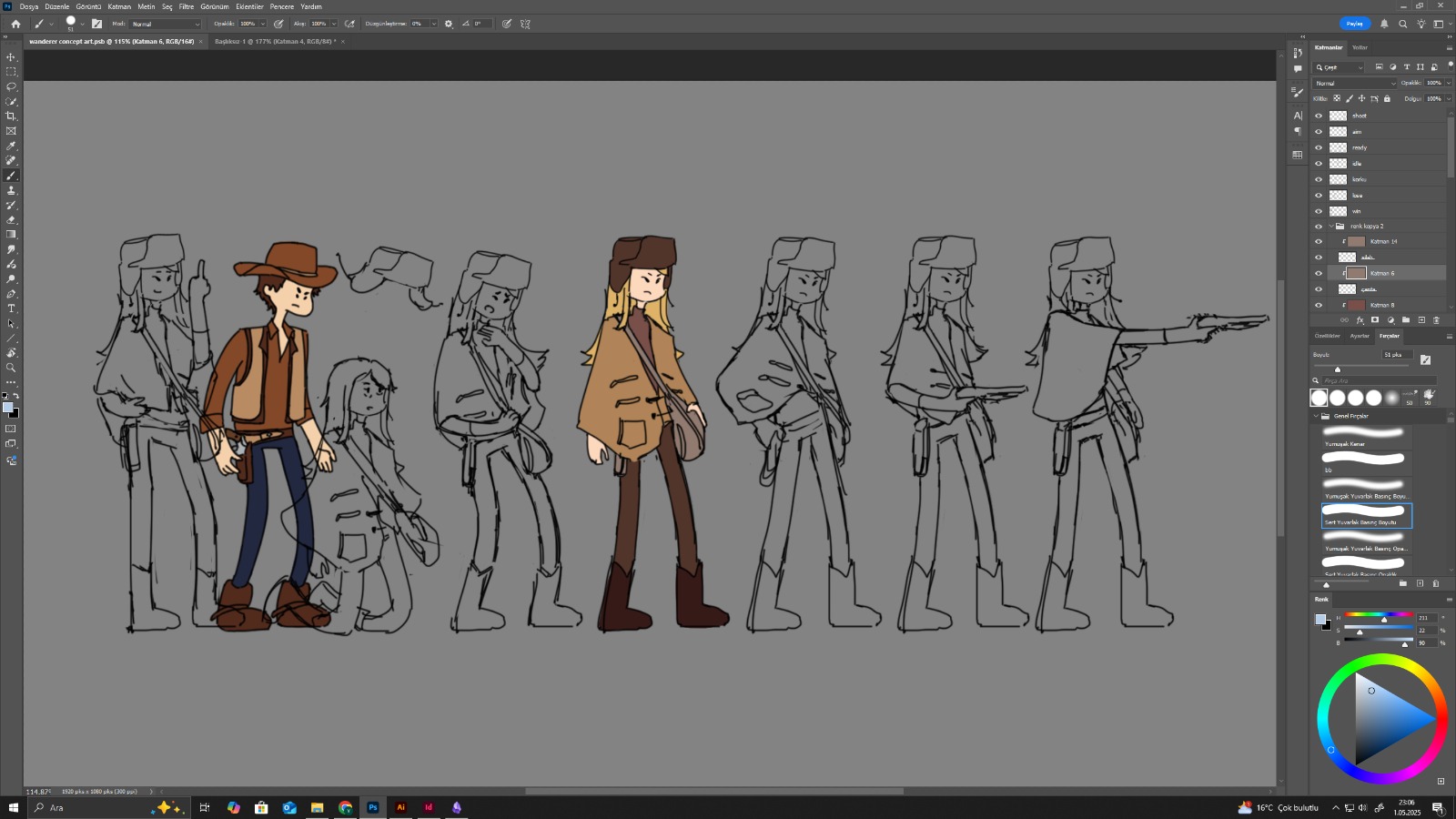Switch to the Yollar tab
This screenshot has width=1456, height=819.
pyautogui.click(x=1360, y=47)
